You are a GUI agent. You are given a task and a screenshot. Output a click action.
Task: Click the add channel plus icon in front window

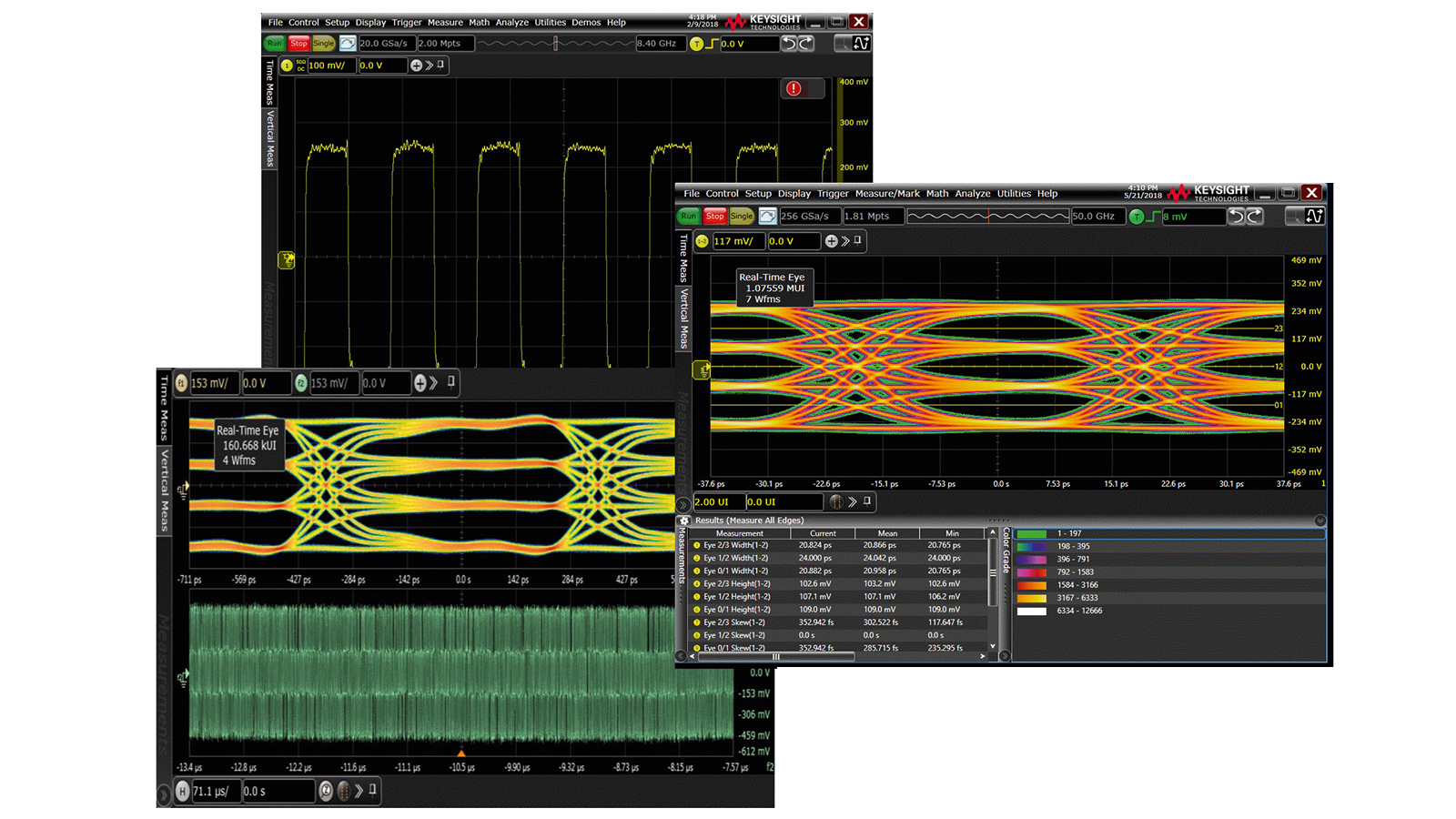(831, 241)
